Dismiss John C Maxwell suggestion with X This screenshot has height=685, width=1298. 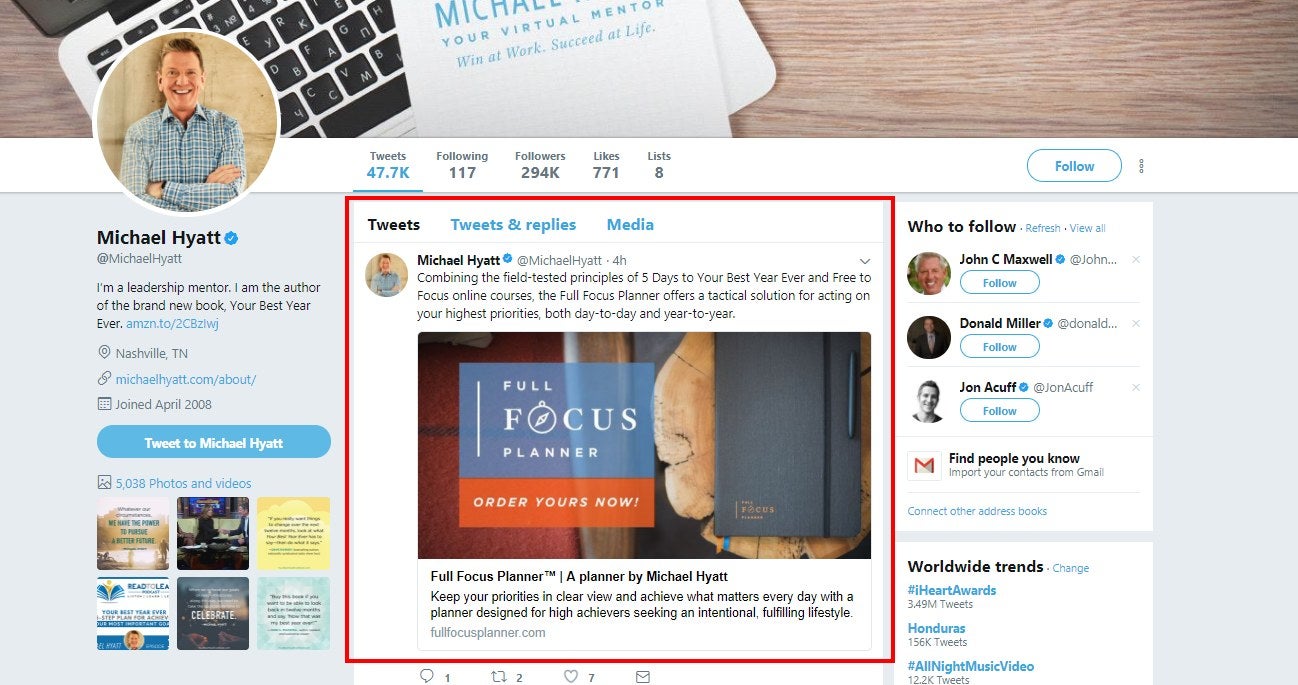point(1135,260)
